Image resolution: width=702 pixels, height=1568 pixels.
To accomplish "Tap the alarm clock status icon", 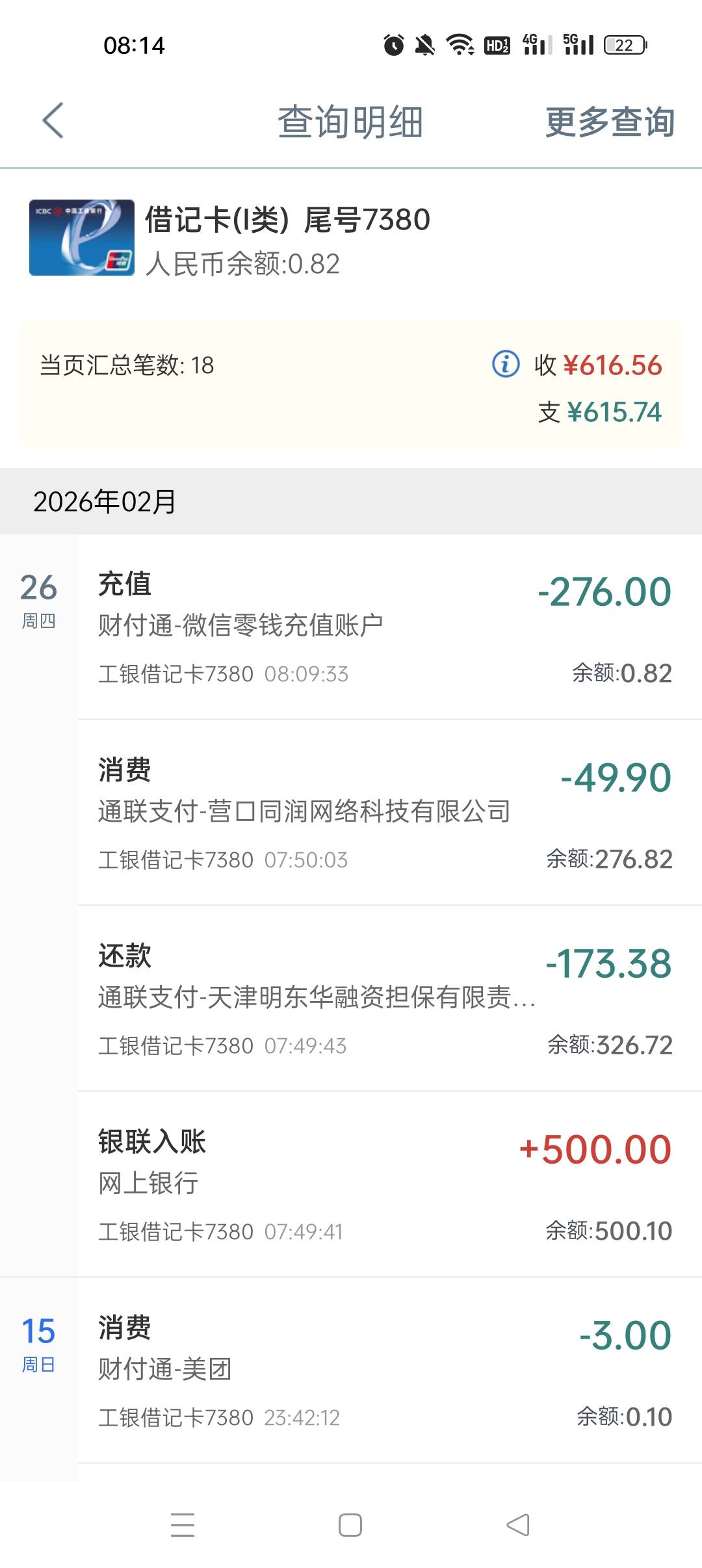I will [393, 45].
